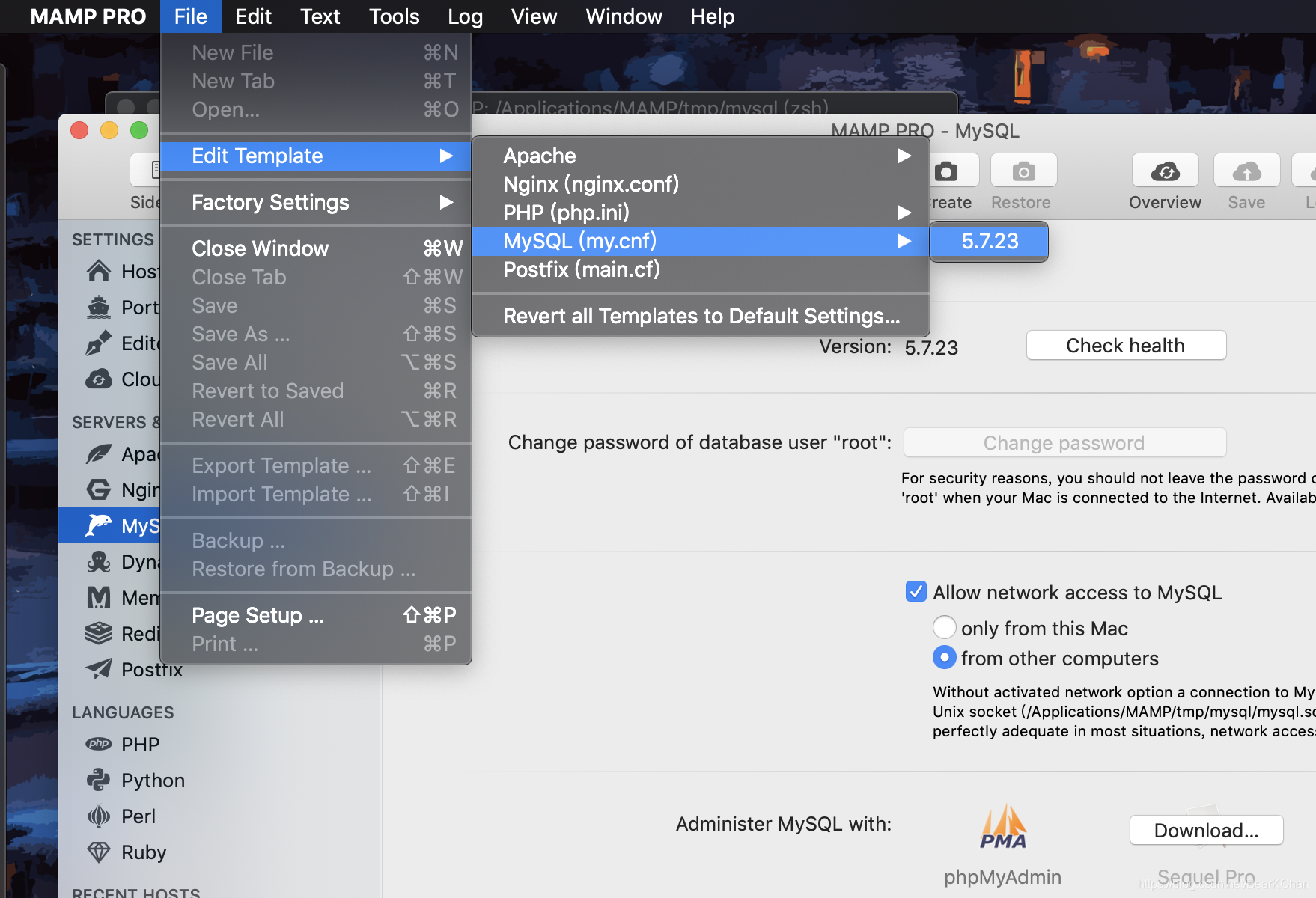Click the PHP language icon
The height and width of the screenshot is (898, 1316).
click(99, 744)
